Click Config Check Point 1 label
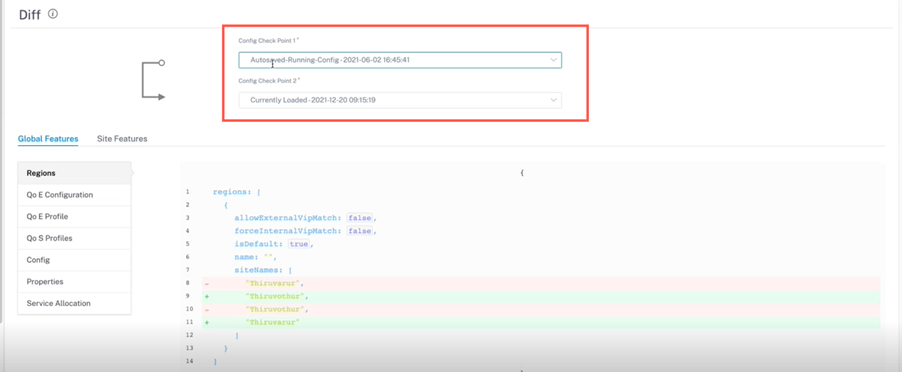The image size is (902, 372). pyautogui.click(x=269, y=41)
